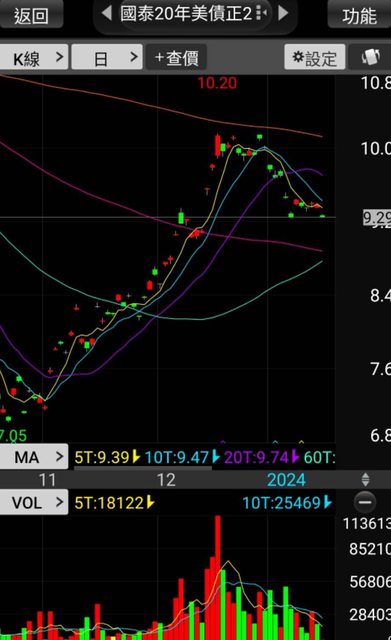
Task: Go to previous stock with left arrow
Action: tap(107, 13)
